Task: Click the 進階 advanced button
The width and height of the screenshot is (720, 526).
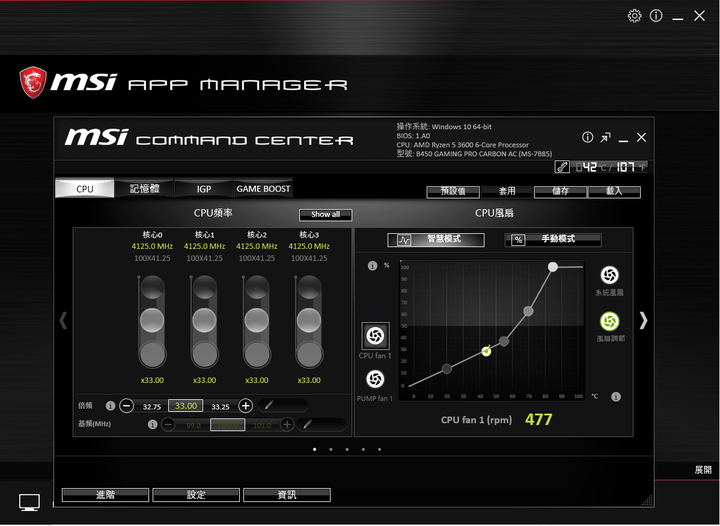Action: click(105, 495)
